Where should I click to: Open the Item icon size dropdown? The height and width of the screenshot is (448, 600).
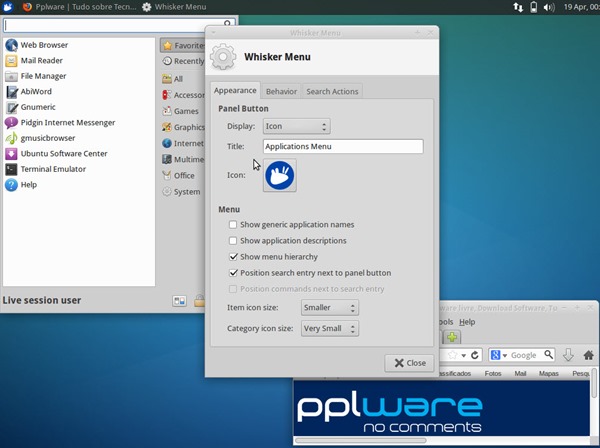pos(330,308)
